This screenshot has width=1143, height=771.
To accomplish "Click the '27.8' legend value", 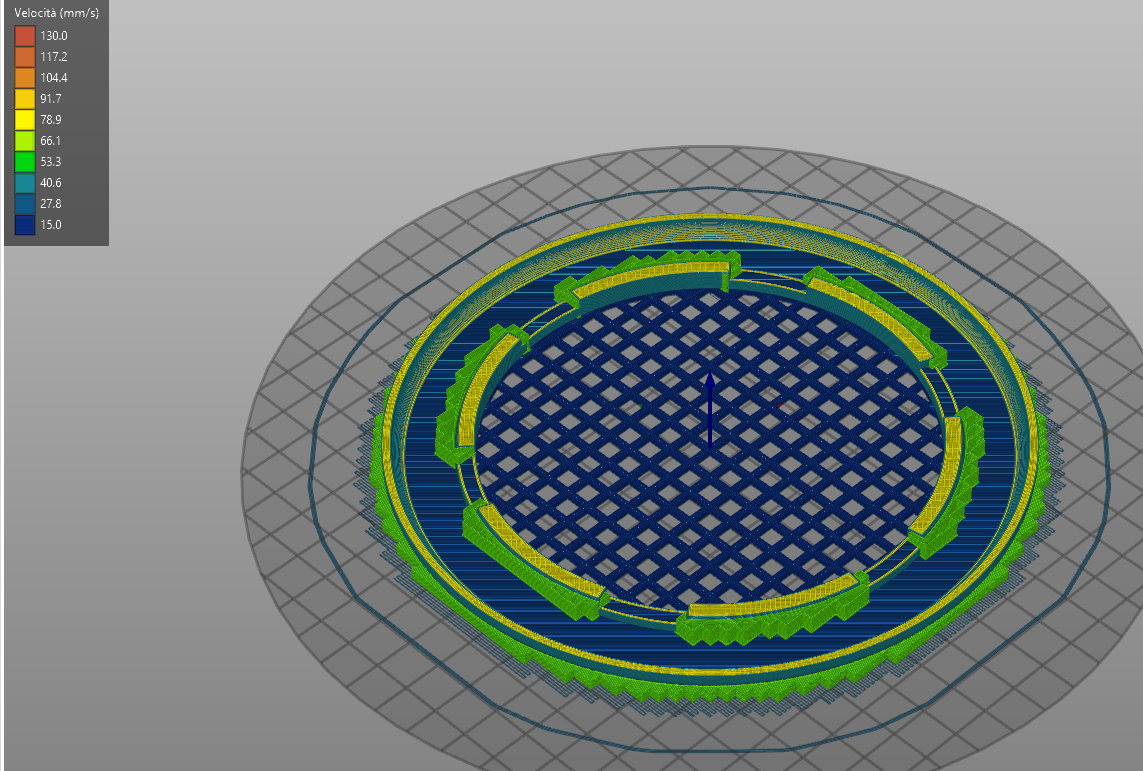I will [x=51, y=204].
